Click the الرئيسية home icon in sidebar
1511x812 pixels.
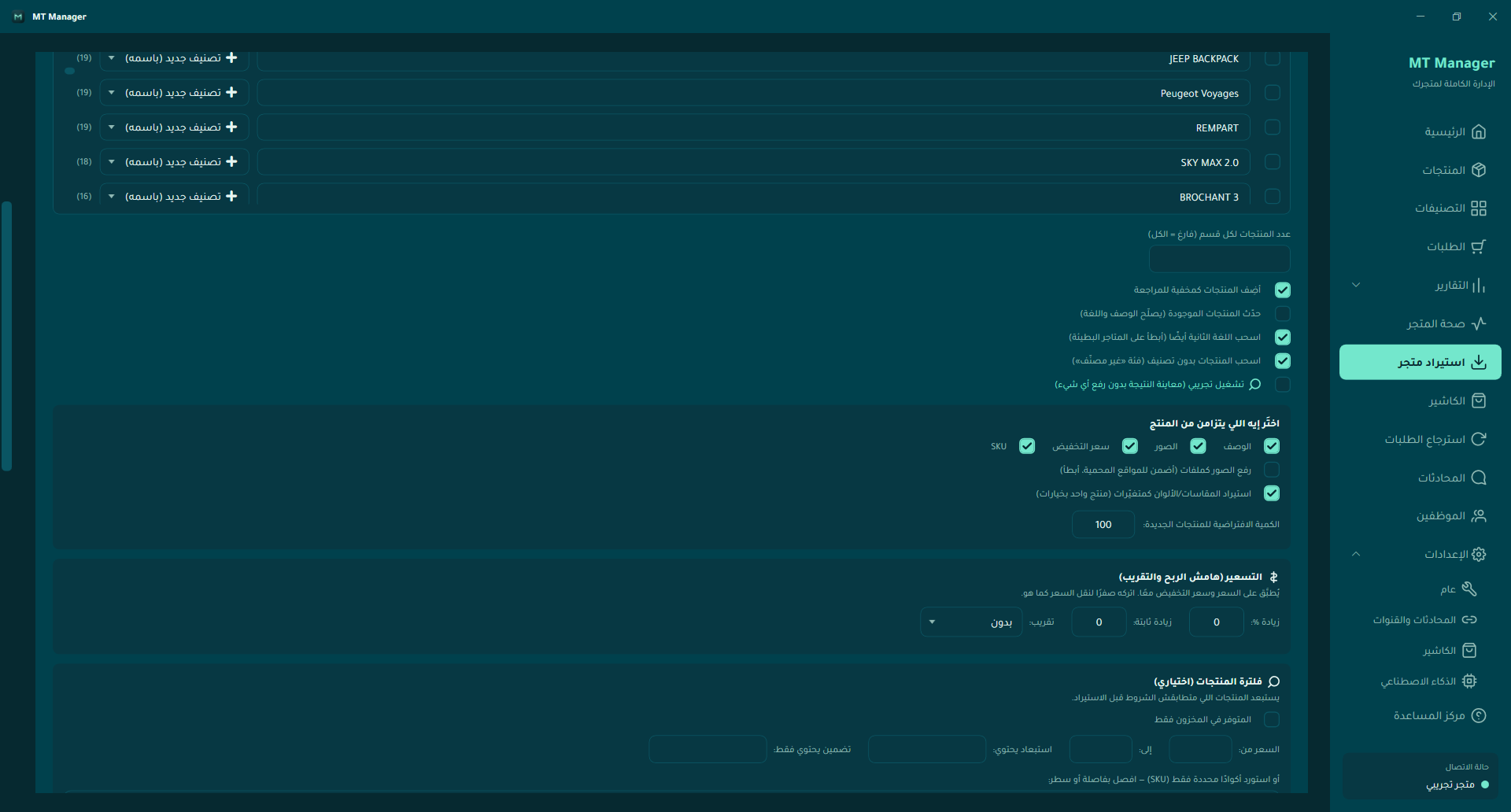[1479, 131]
